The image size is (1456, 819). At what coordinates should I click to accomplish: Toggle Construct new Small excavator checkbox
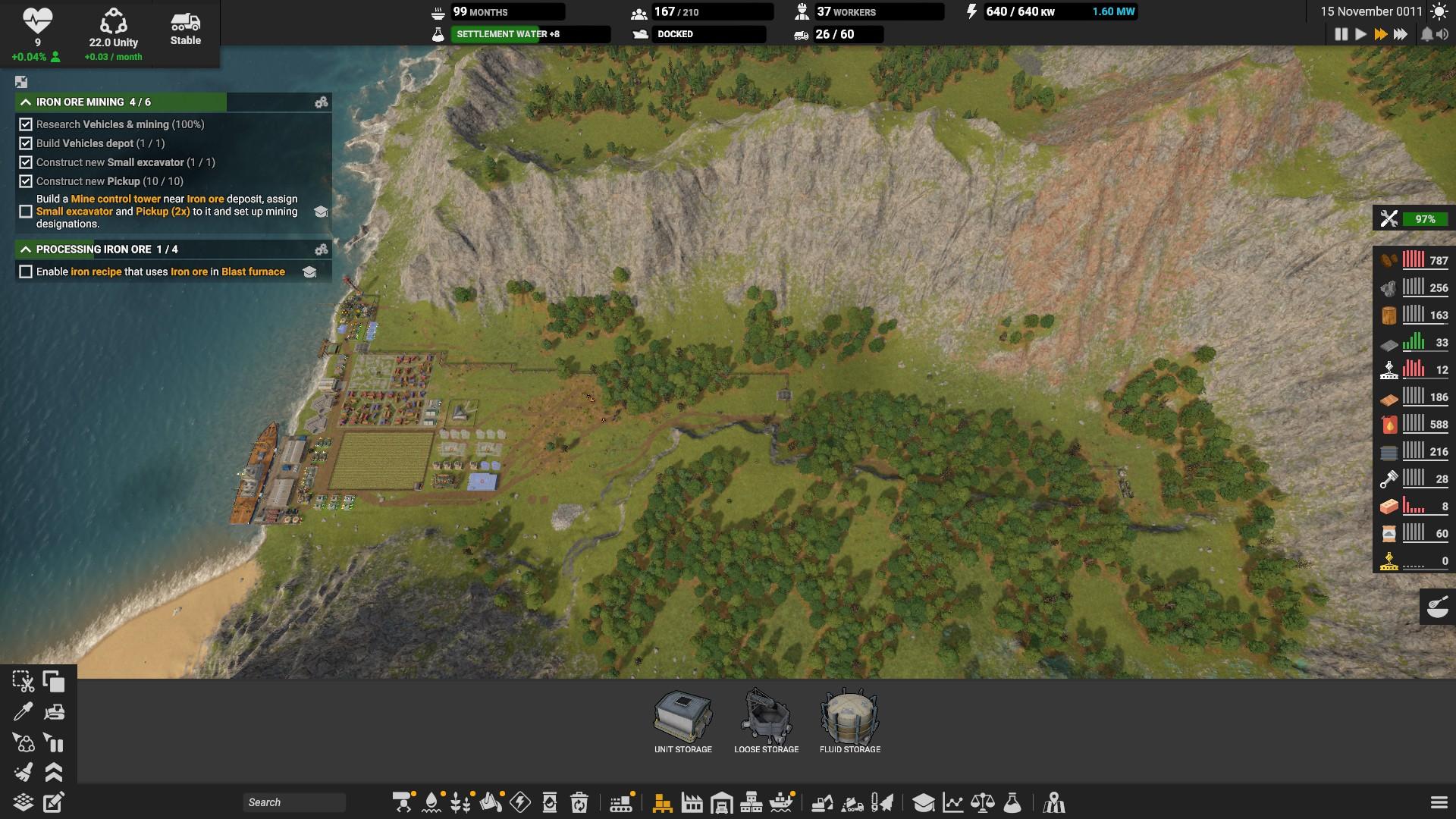(26, 162)
